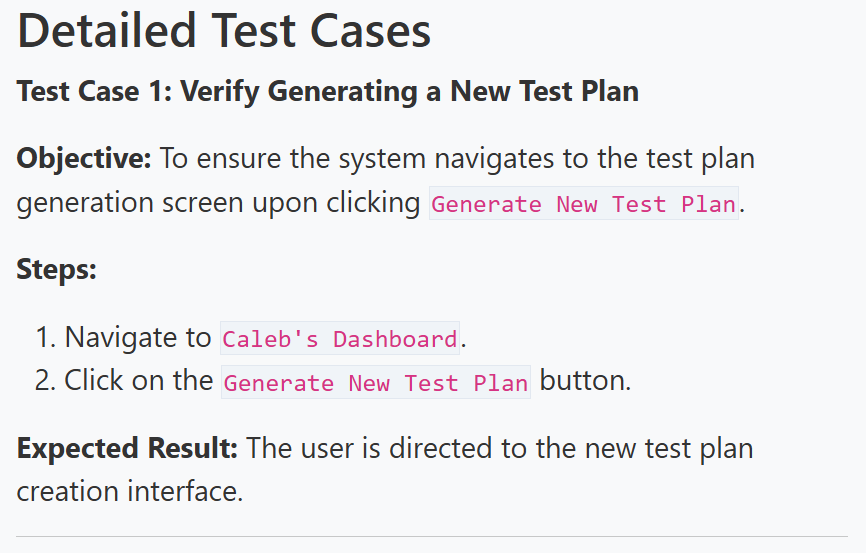
Task: Click the bold "Steps:" label
Action: pyautogui.click(x=57, y=269)
